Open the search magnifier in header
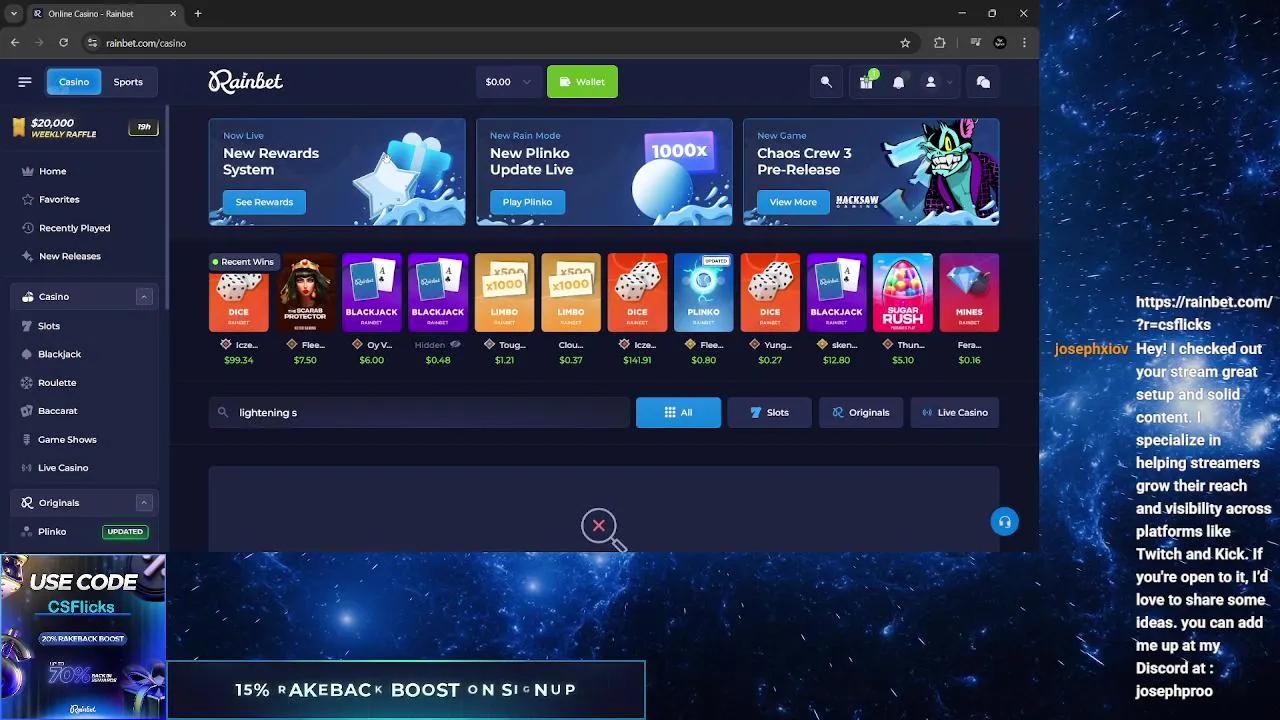The height and width of the screenshot is (720, 1280). (826, 82)
